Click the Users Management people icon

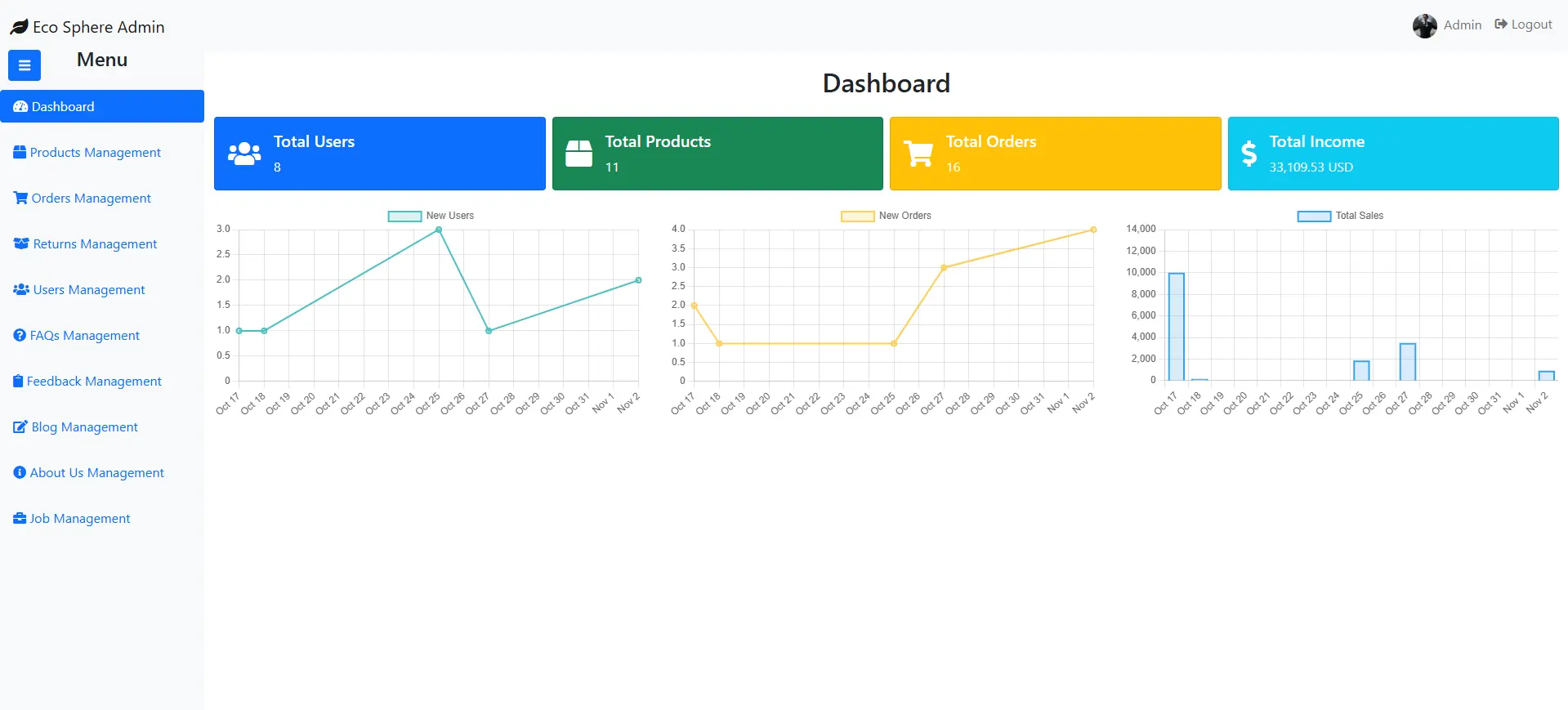click(x=21, y=289)
